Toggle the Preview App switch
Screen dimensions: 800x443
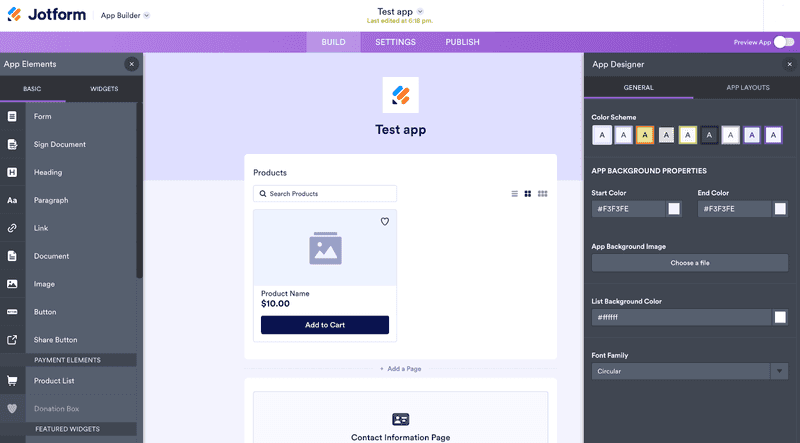point(784,42)
